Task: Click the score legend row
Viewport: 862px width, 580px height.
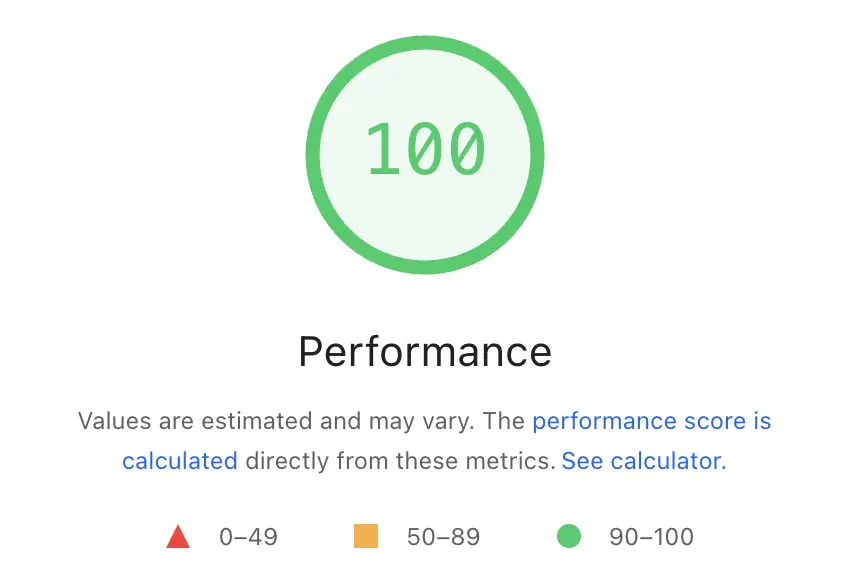Action: (x=430, y=536)
